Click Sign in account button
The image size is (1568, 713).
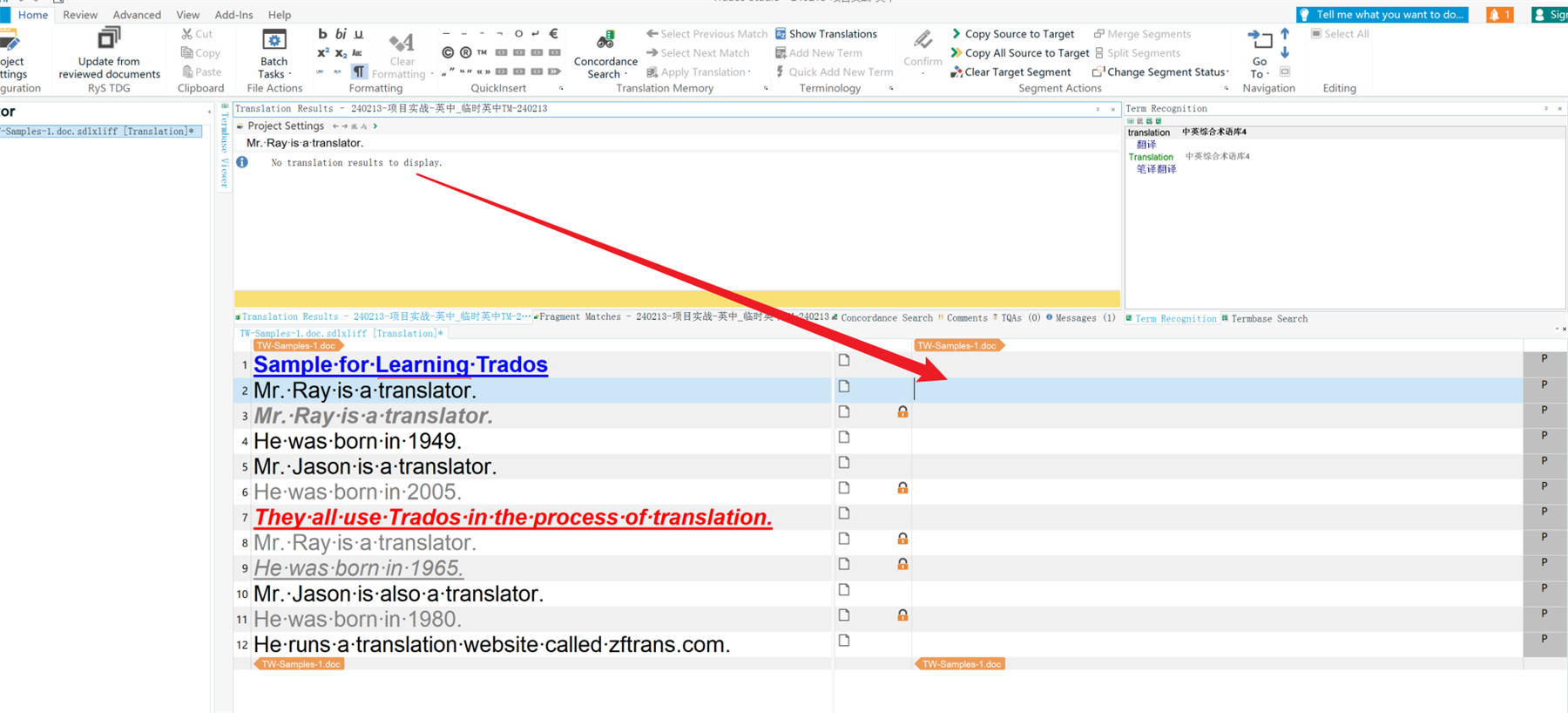coord(1551,15)
